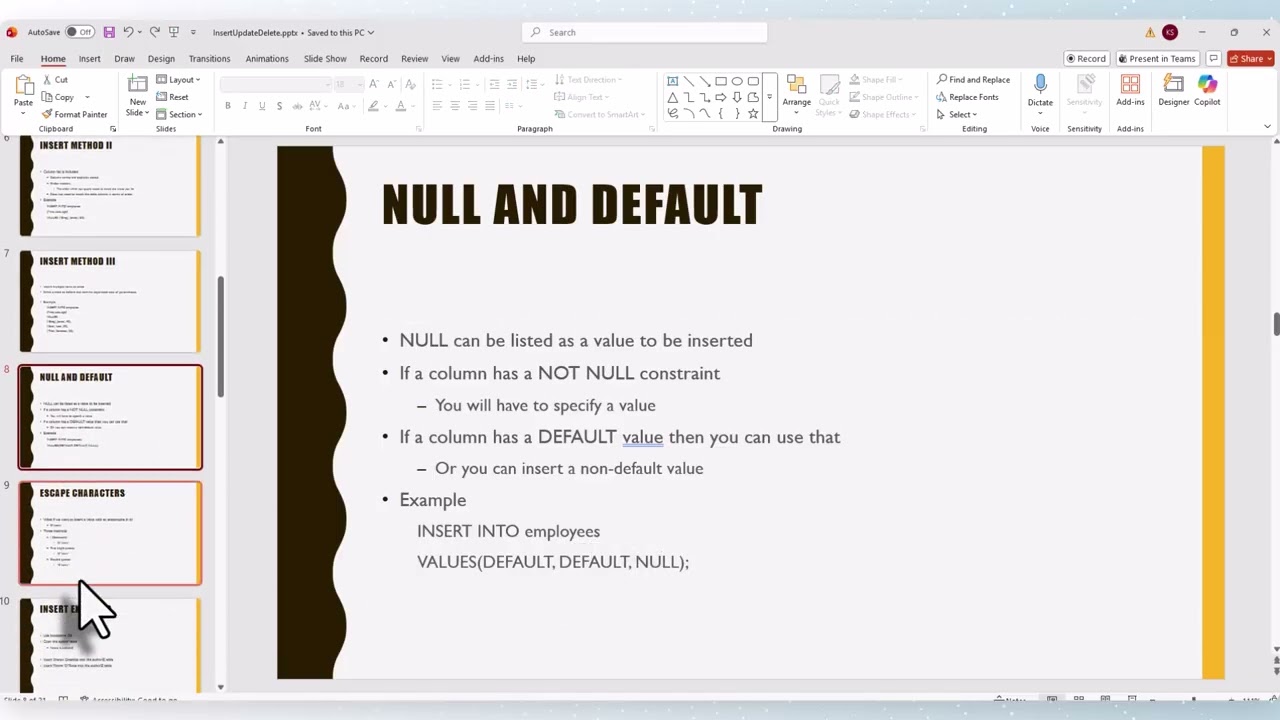Select the Text Box shape

(673, 81)
